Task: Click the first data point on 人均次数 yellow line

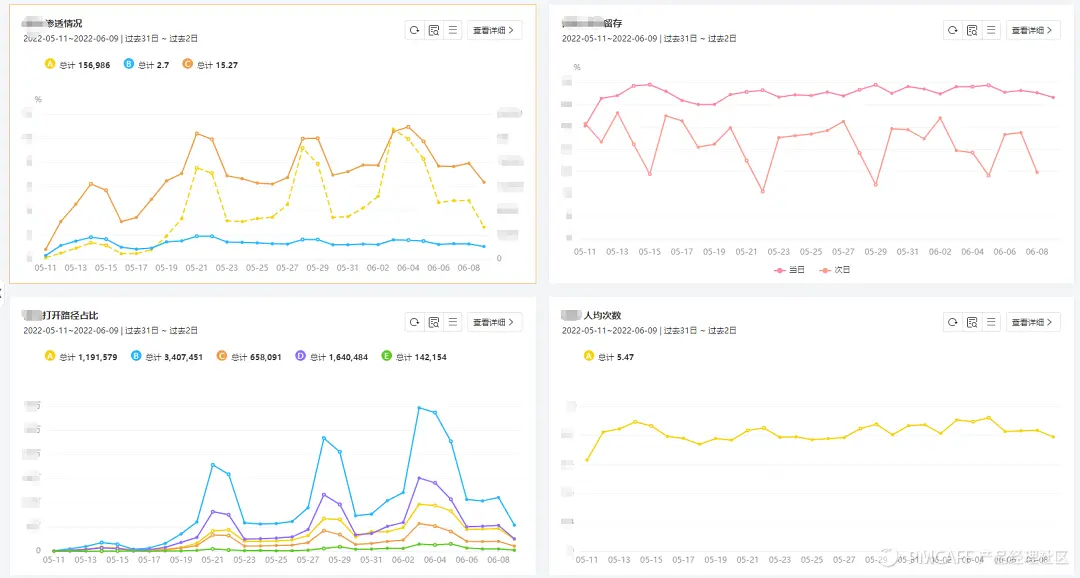Action: [587, 460]
